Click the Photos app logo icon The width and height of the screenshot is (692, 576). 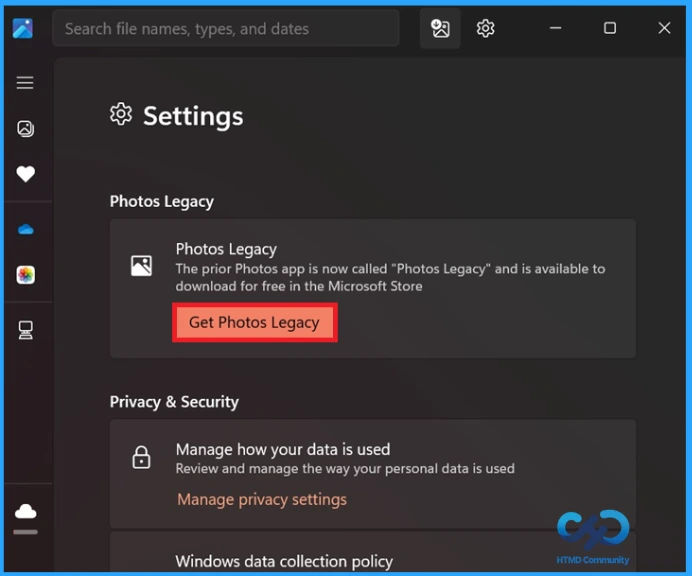click(23, 28)
